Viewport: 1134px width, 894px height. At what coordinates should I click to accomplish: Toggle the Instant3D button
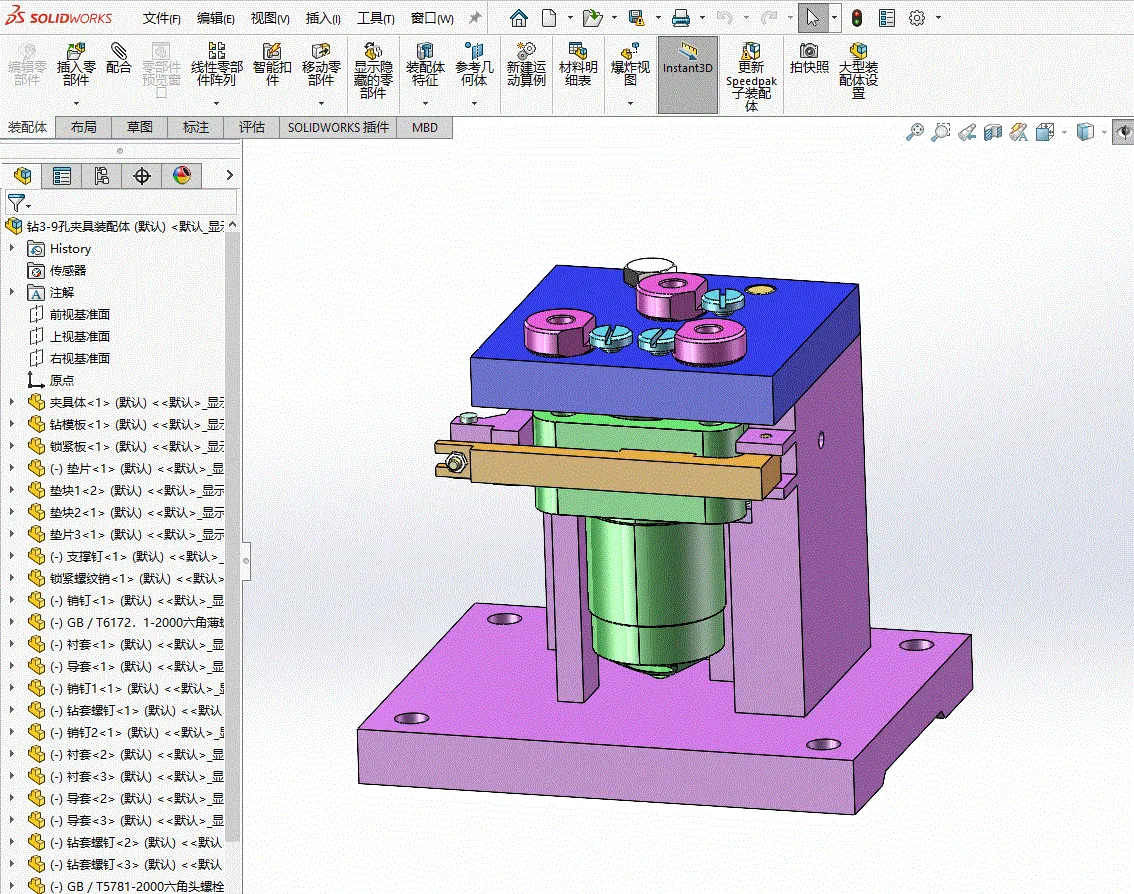(688, 75)
